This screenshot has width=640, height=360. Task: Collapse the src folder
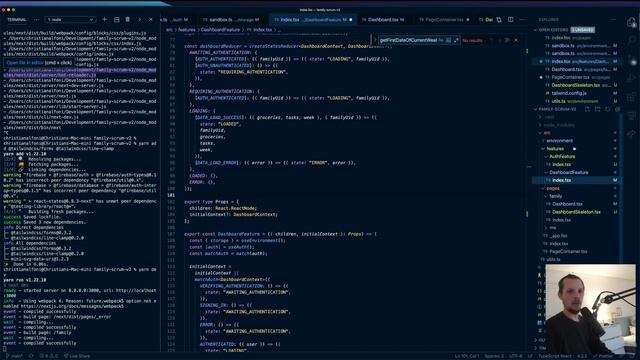click(577, 133)
